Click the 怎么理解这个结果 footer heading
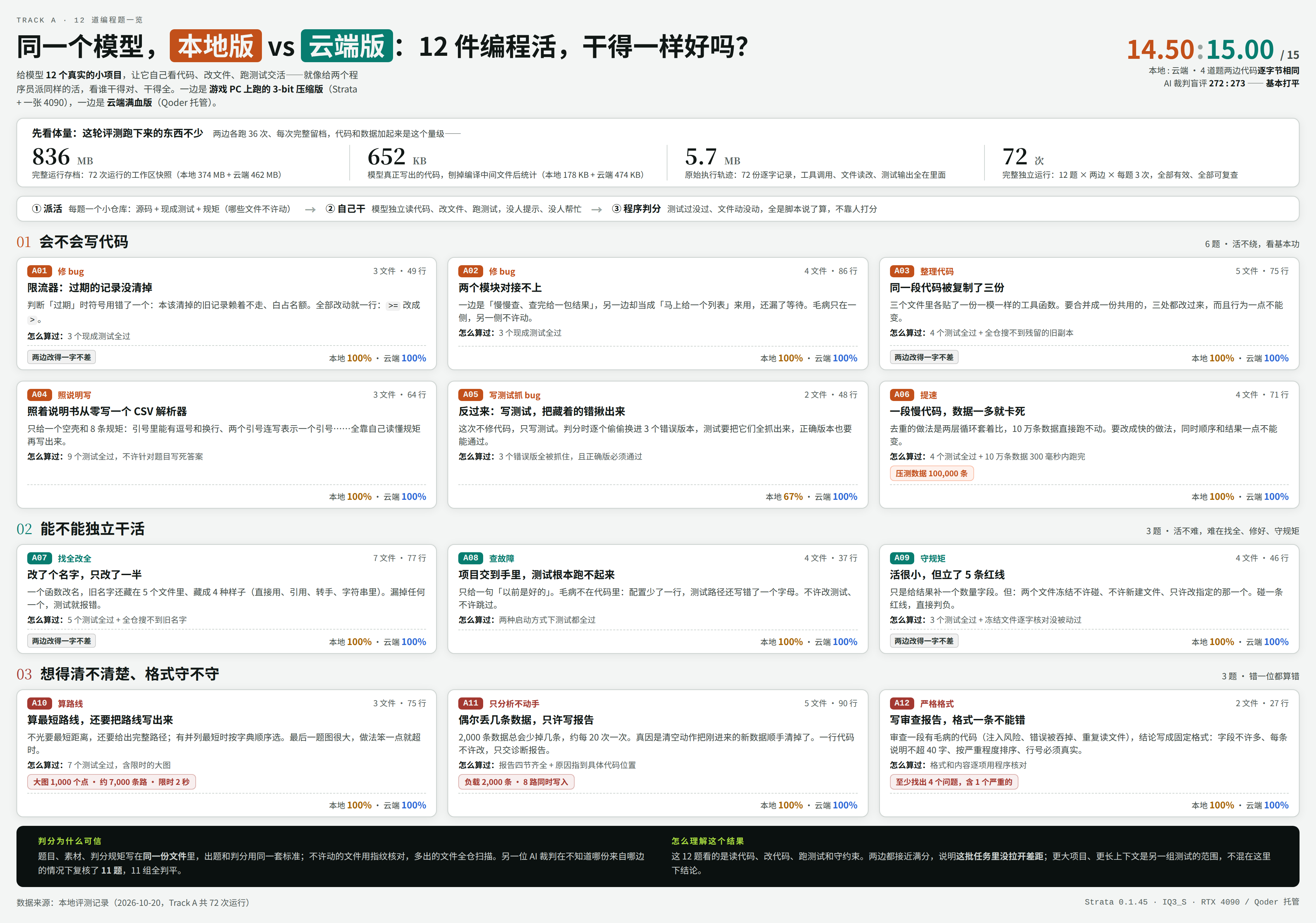The width and height of the screenshot is (1316, 923). coord(707,841)
